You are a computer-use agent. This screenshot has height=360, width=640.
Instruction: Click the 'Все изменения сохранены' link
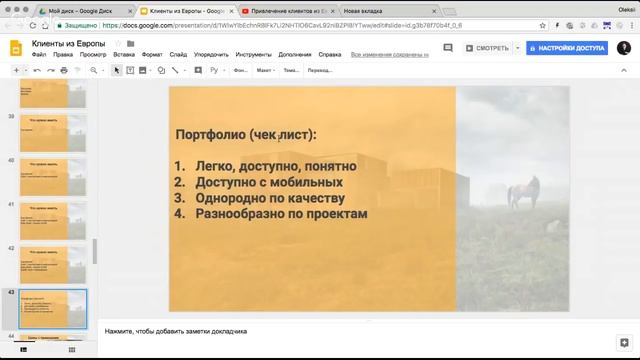390,54
